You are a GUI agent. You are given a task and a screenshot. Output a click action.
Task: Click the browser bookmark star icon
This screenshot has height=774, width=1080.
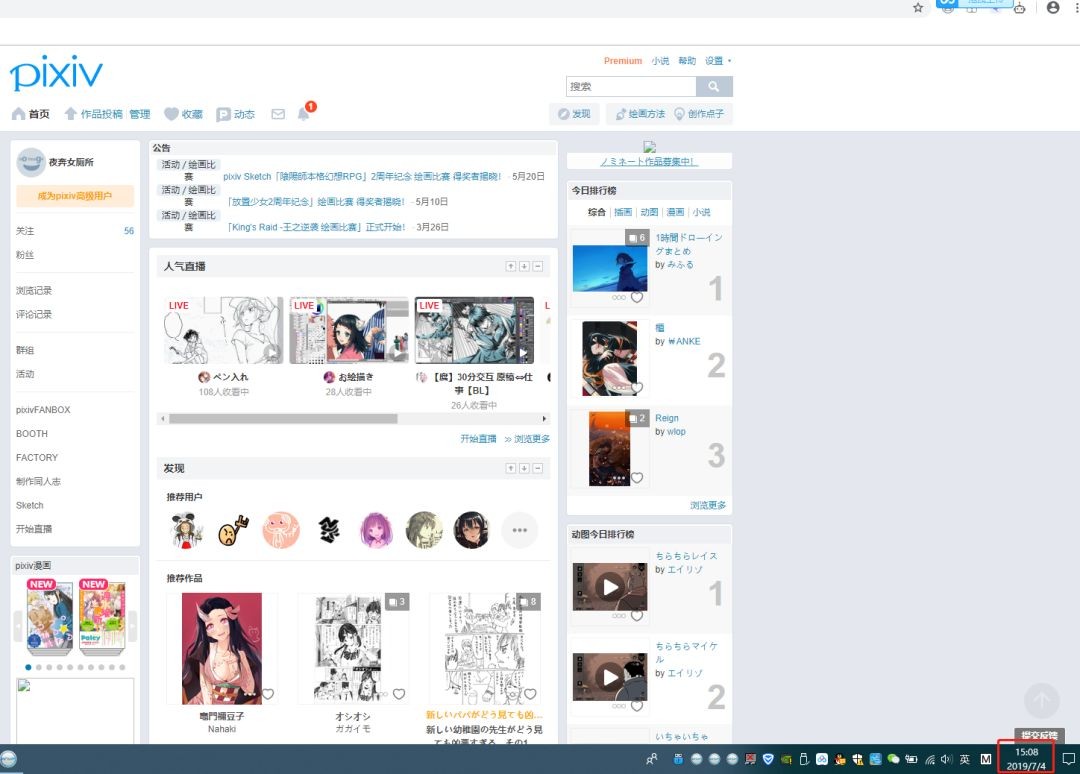pyautogui.click(x=918, y=8)
